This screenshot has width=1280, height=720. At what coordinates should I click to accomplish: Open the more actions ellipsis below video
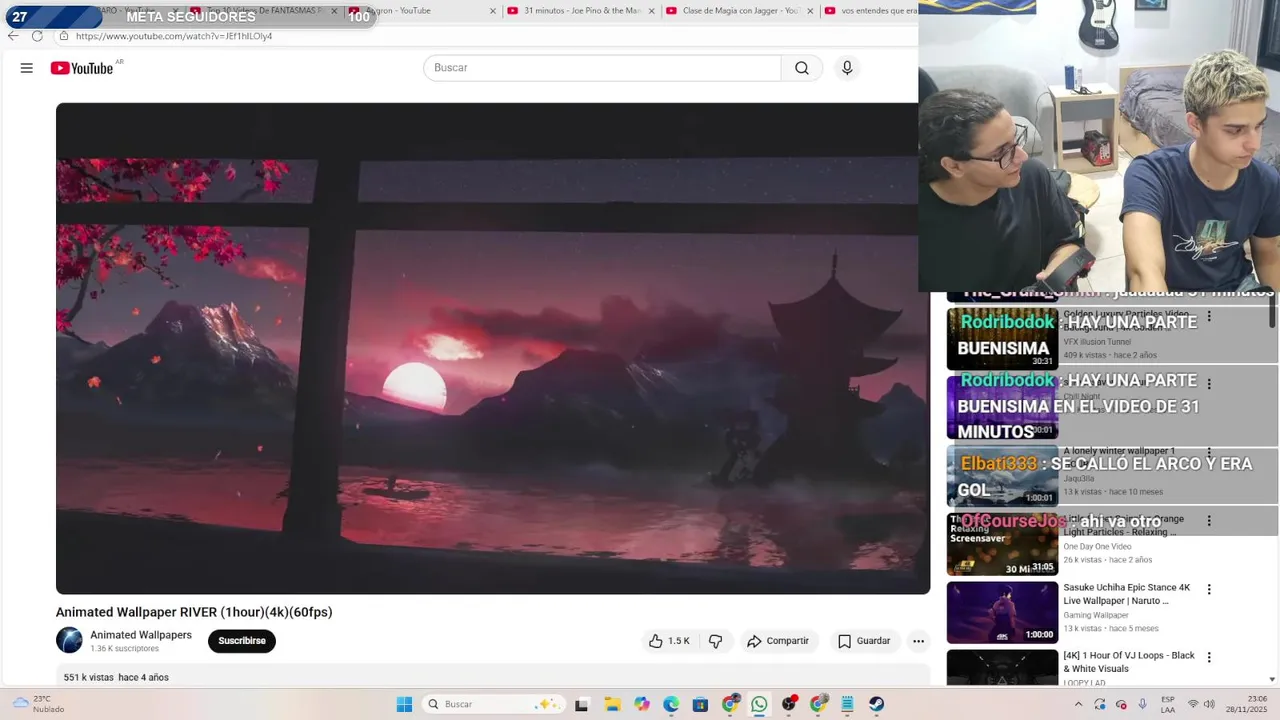(x=918, y=641)
